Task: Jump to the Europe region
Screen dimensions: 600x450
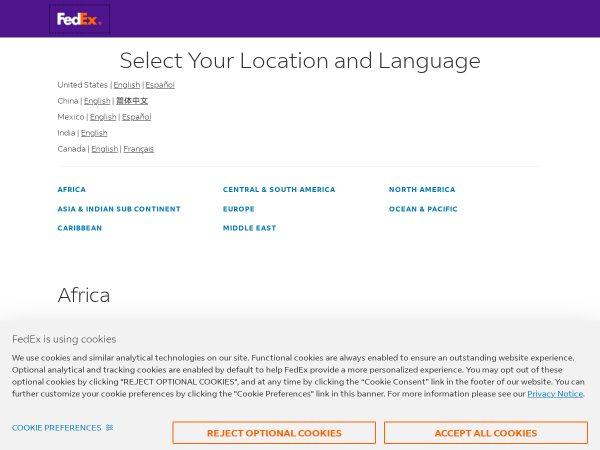Action: [x=239, y=209]
